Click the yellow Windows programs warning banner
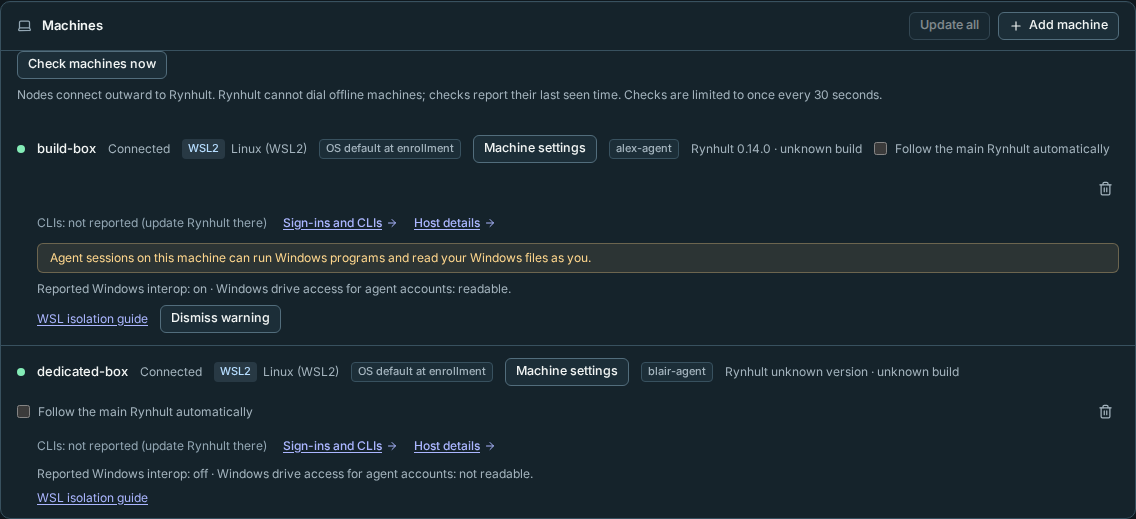 [577, 258]
